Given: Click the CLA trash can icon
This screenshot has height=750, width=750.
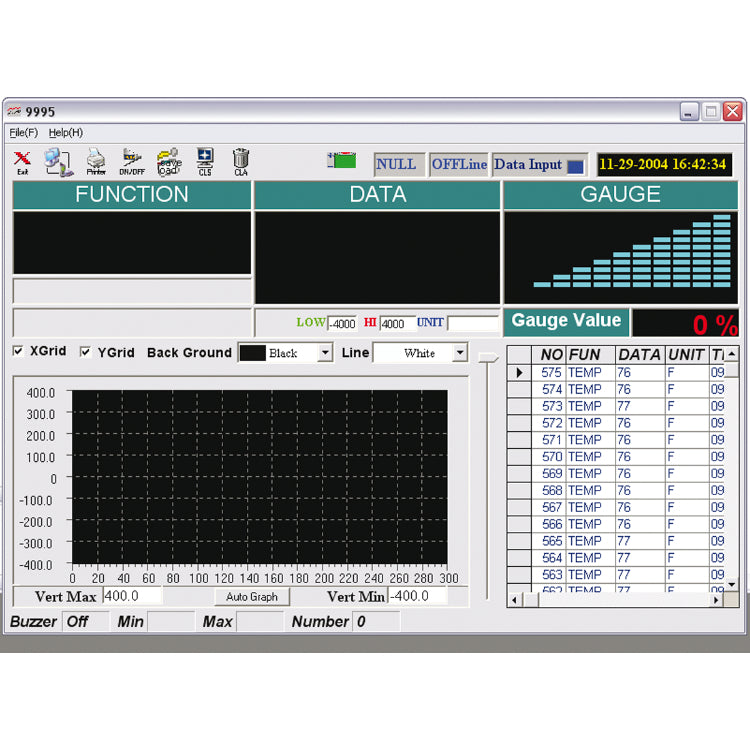Looking at the screenshot, I should (x=241, y=160).
